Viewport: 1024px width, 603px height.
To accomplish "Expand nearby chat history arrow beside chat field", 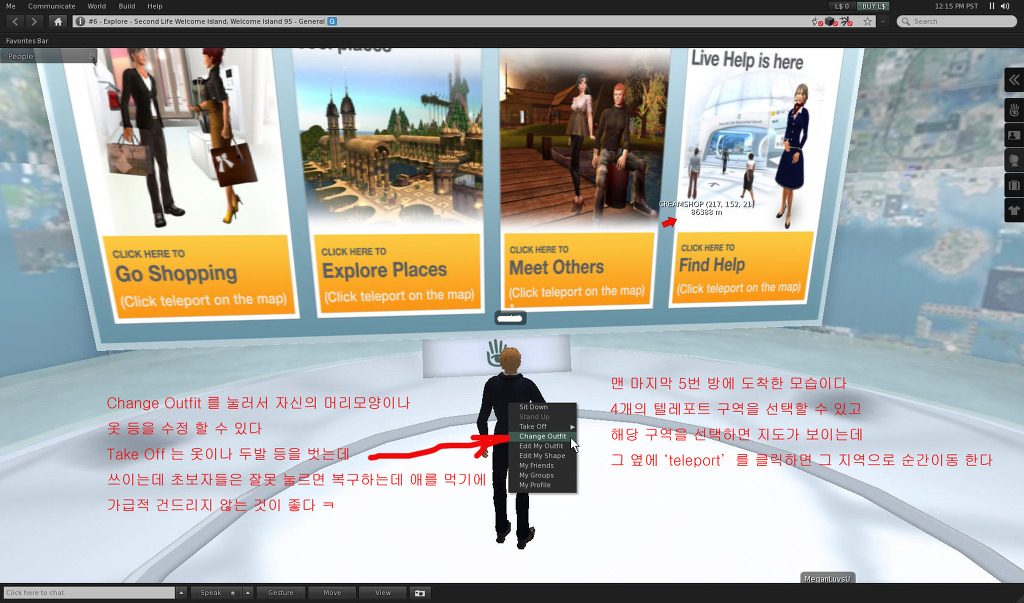I will [181, 593].
